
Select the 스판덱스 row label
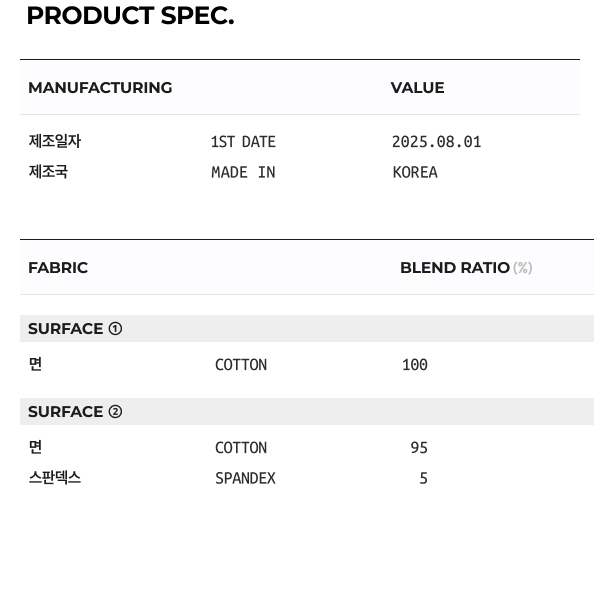coord(54,478)
